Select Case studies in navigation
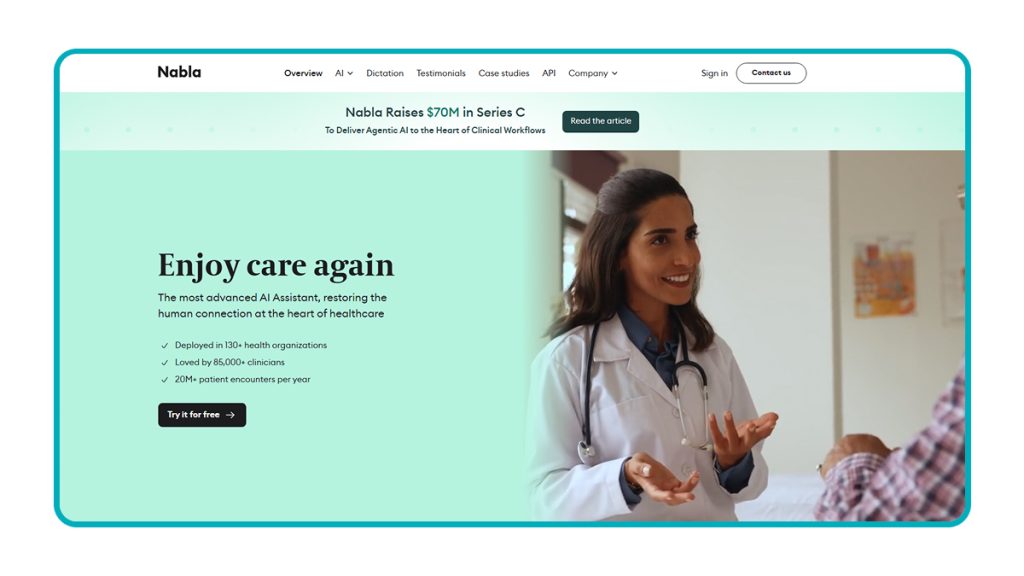The height and width of the screenshot is (576, 1024). 504,73
